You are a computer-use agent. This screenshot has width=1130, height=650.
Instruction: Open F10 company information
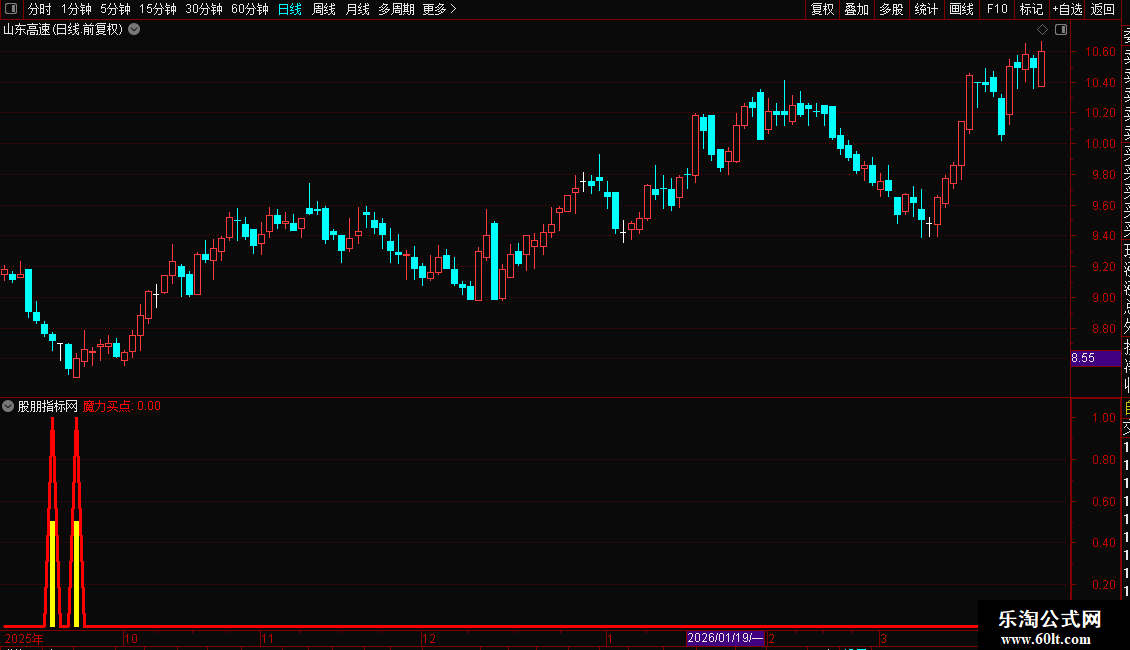[x=997, y=9]
